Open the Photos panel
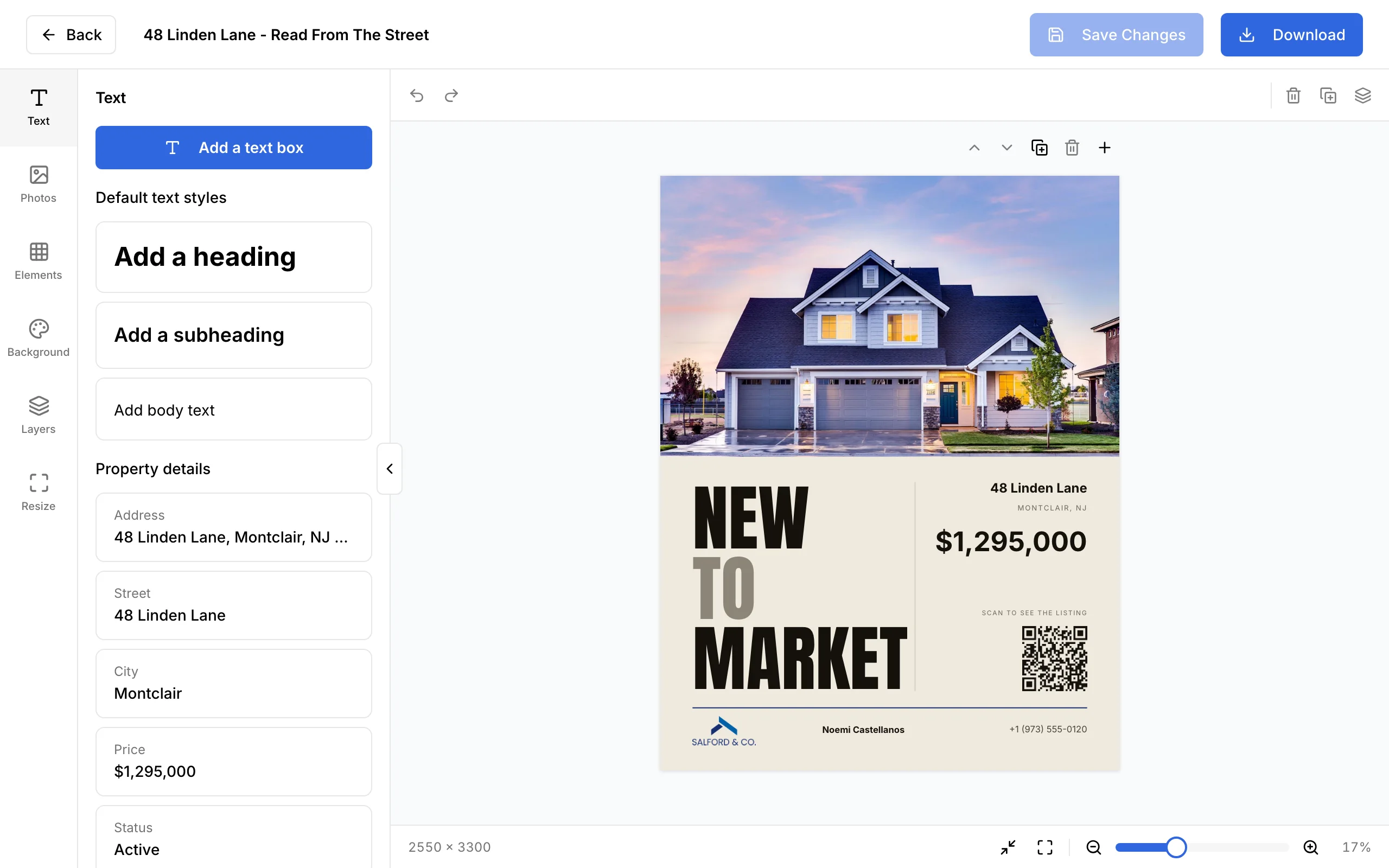 tap(39, 184)
